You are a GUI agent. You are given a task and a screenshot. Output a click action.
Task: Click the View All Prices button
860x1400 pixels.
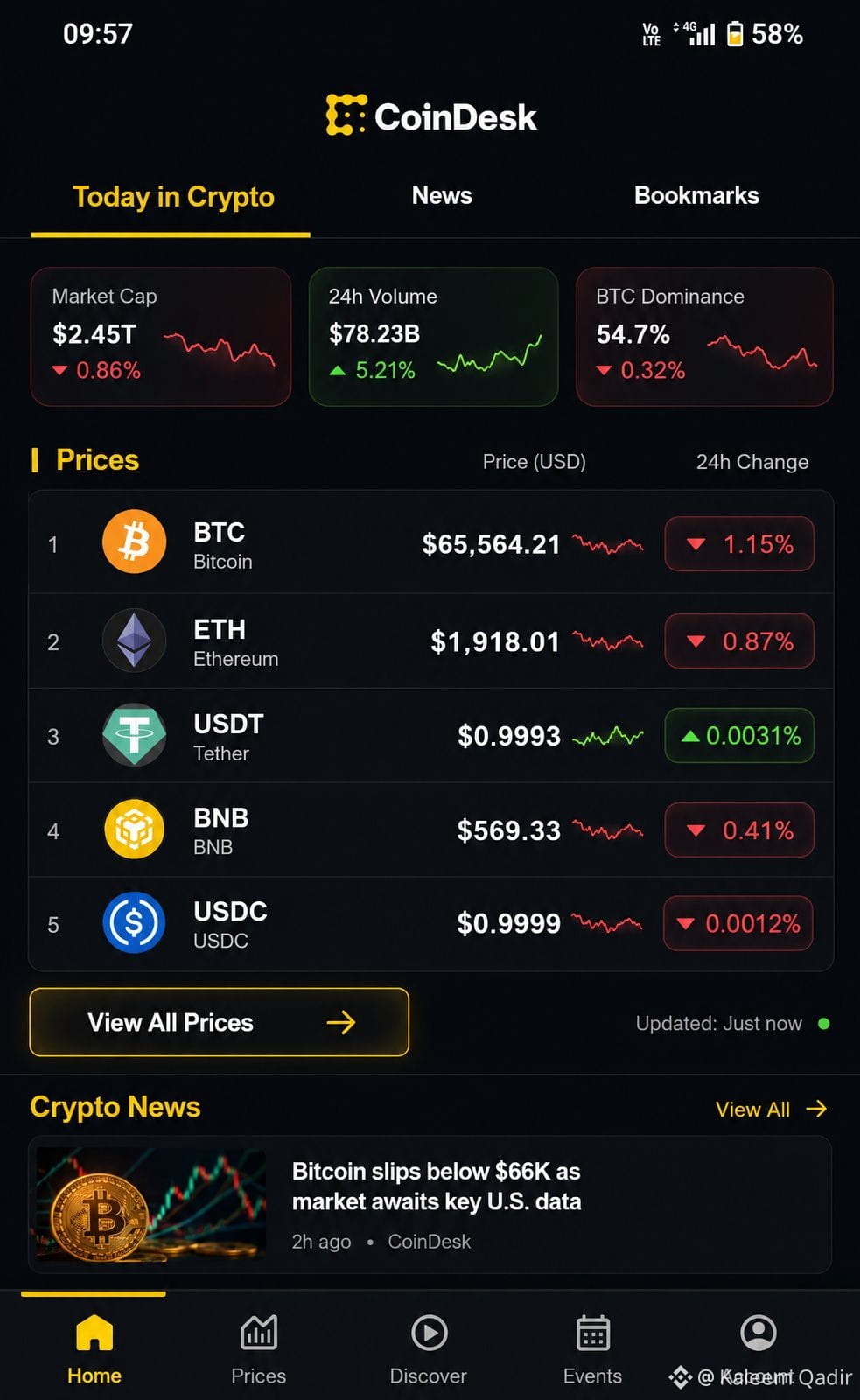tap(219, 1022)
